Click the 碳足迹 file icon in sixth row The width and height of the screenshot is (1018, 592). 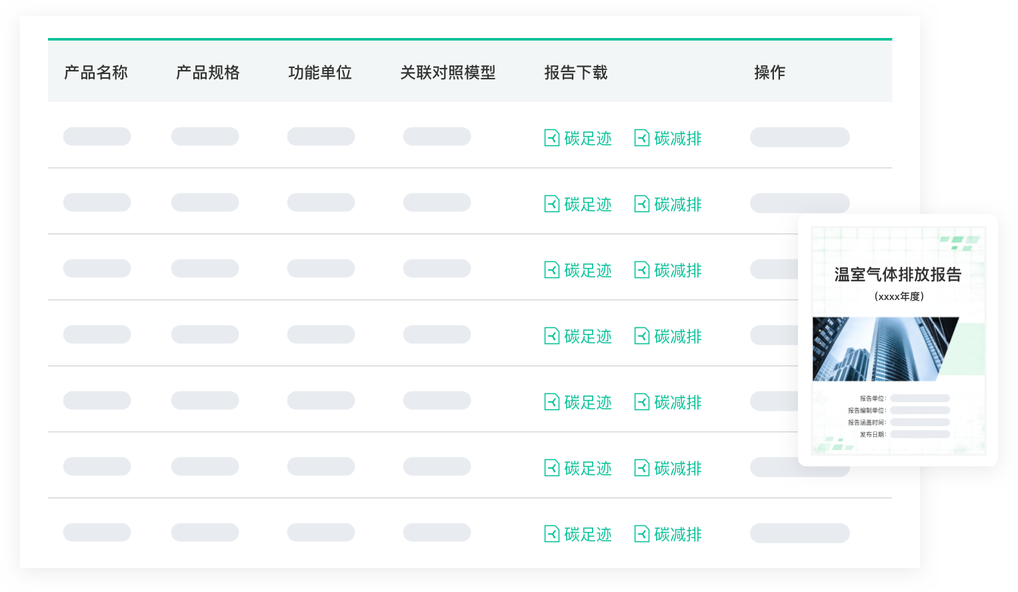(x=552, y=468)
